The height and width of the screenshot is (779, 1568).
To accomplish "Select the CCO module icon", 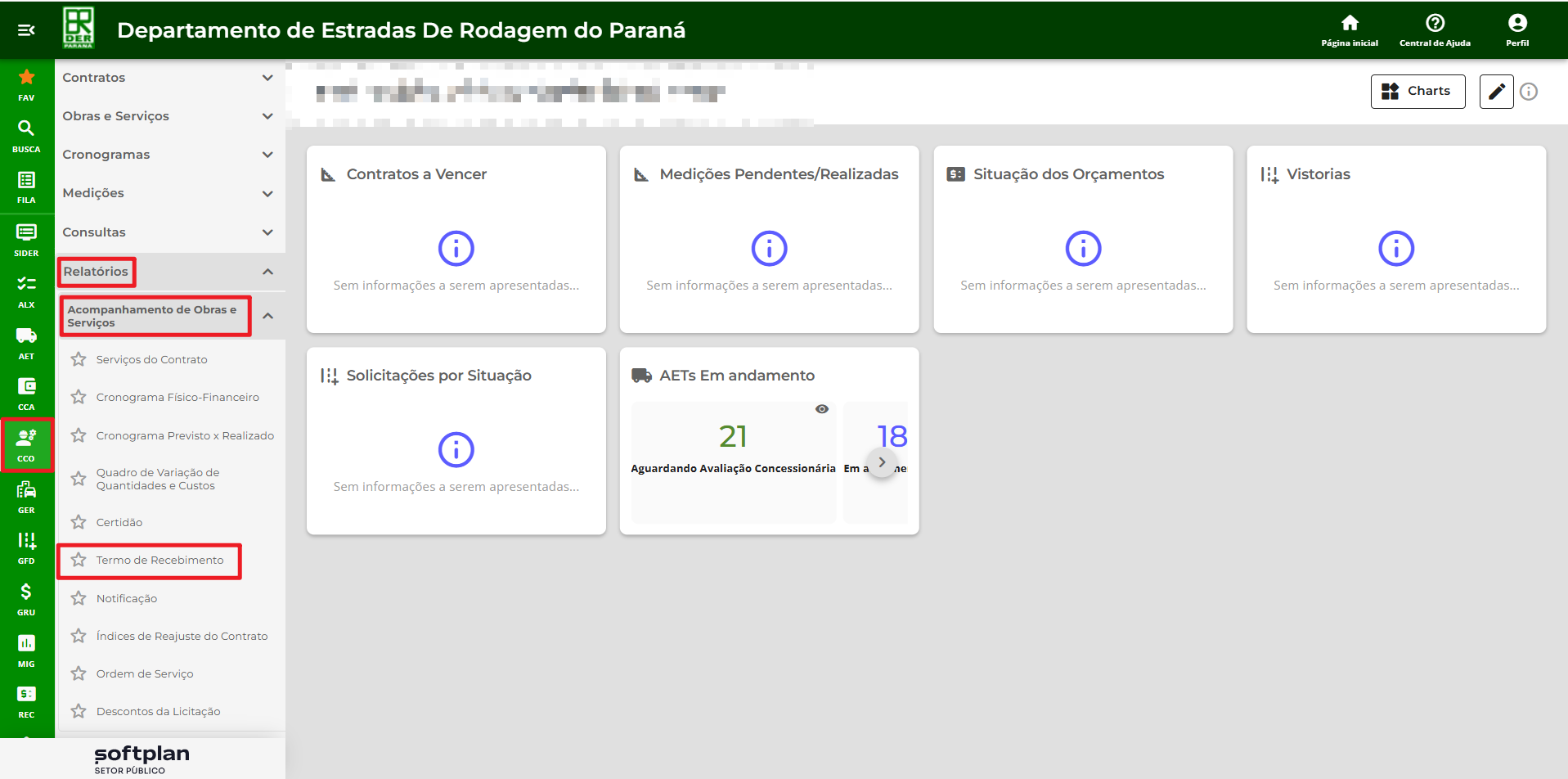I will pyautogui.click(x=26, y=445).
